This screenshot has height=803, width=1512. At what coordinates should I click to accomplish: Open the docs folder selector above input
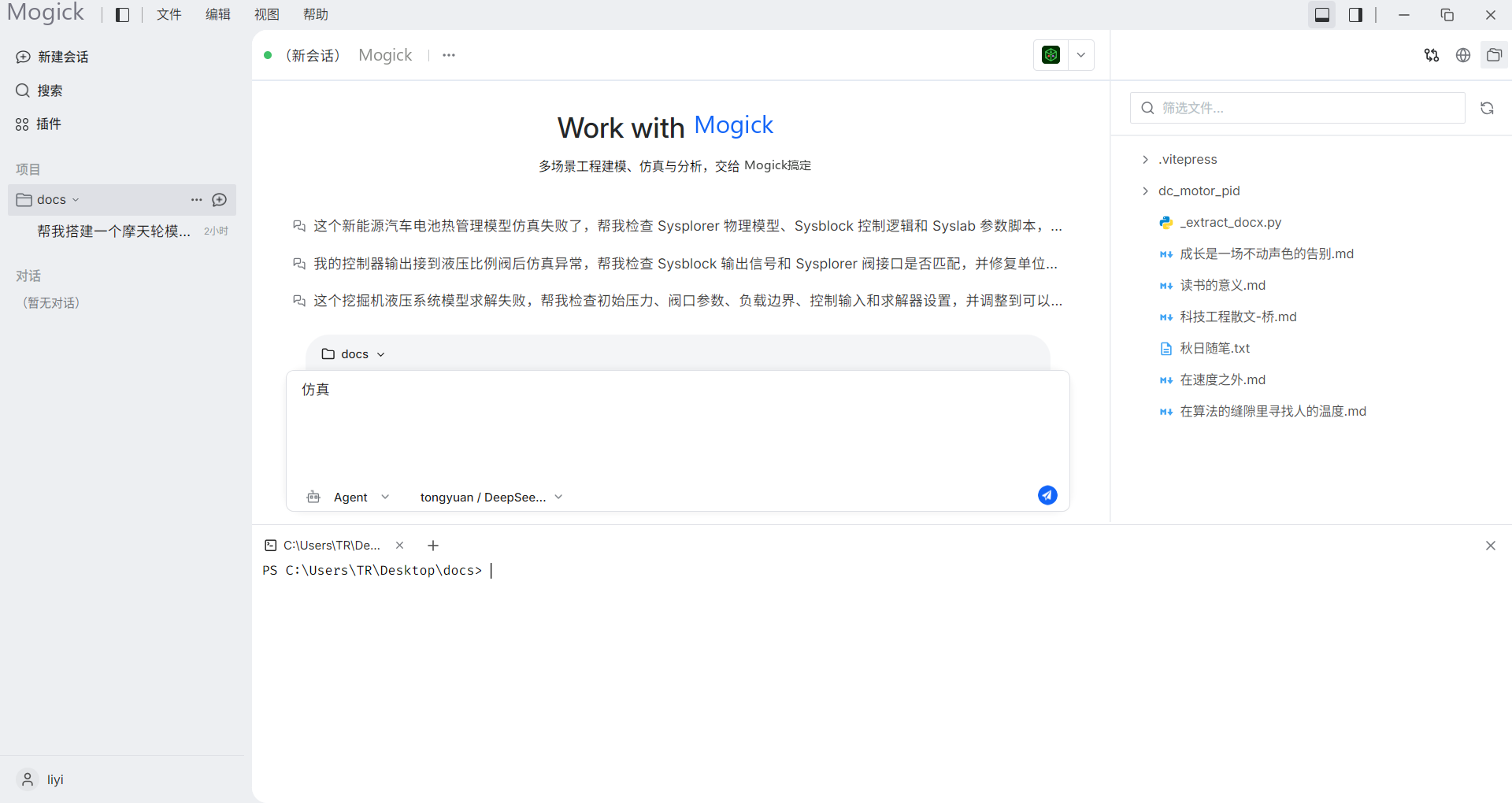pos(353,354)
